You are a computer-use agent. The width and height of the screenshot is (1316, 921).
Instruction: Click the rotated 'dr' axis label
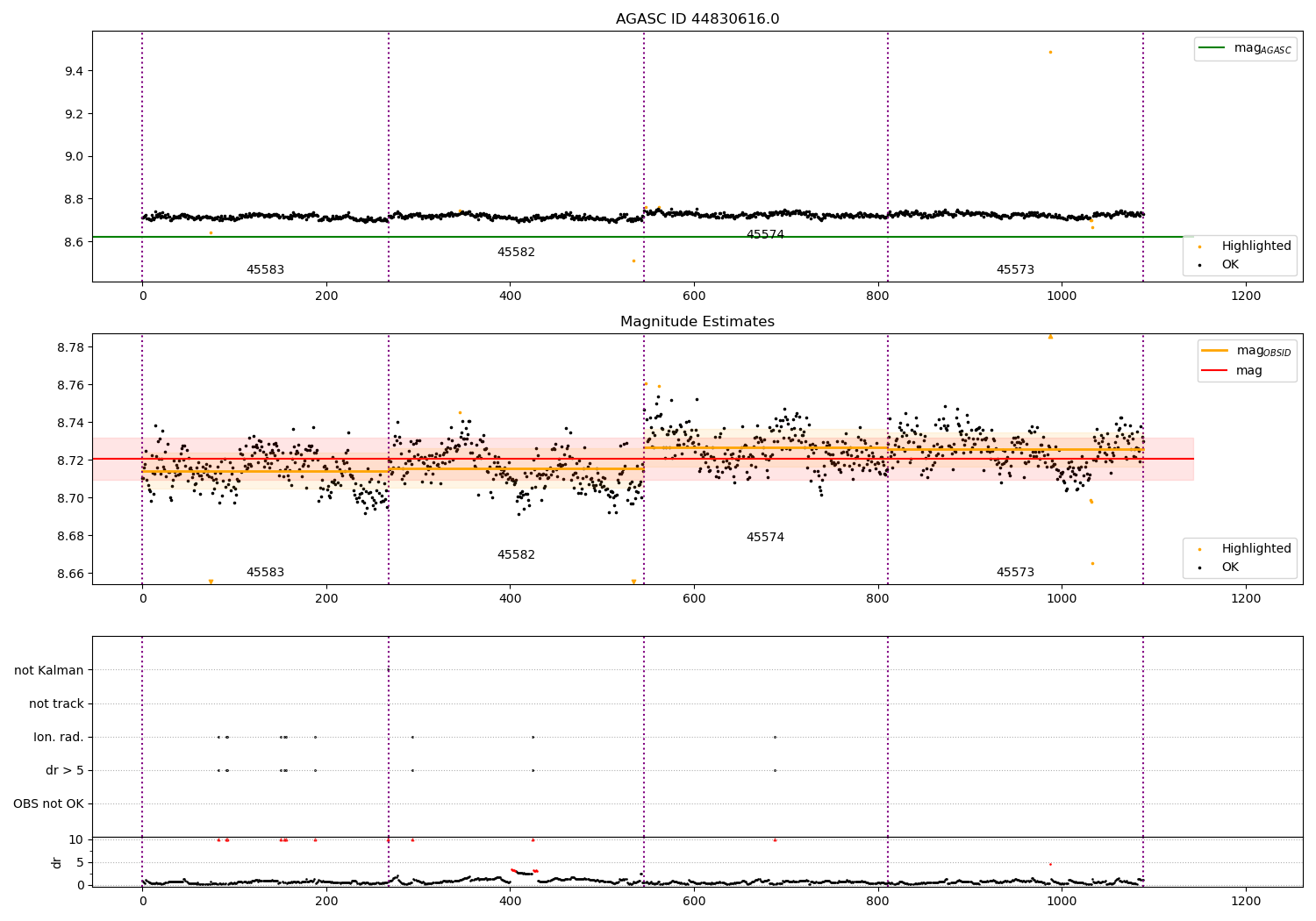[x=57, y=862]
